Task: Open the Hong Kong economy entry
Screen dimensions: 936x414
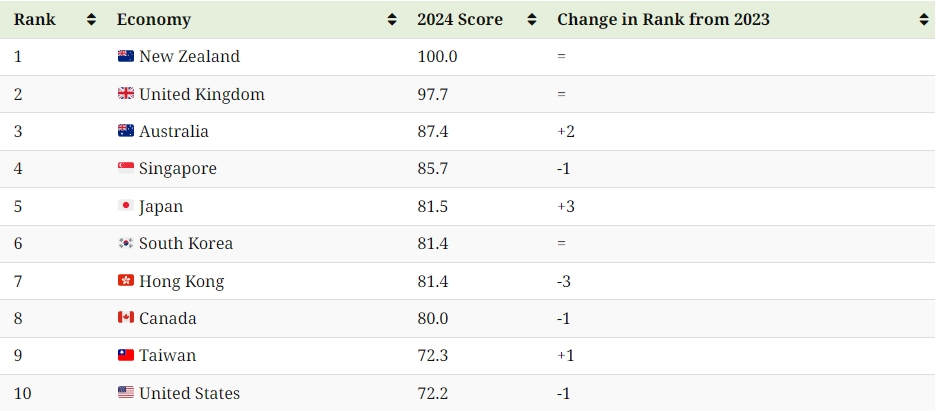Action: (x=181, y=281)
